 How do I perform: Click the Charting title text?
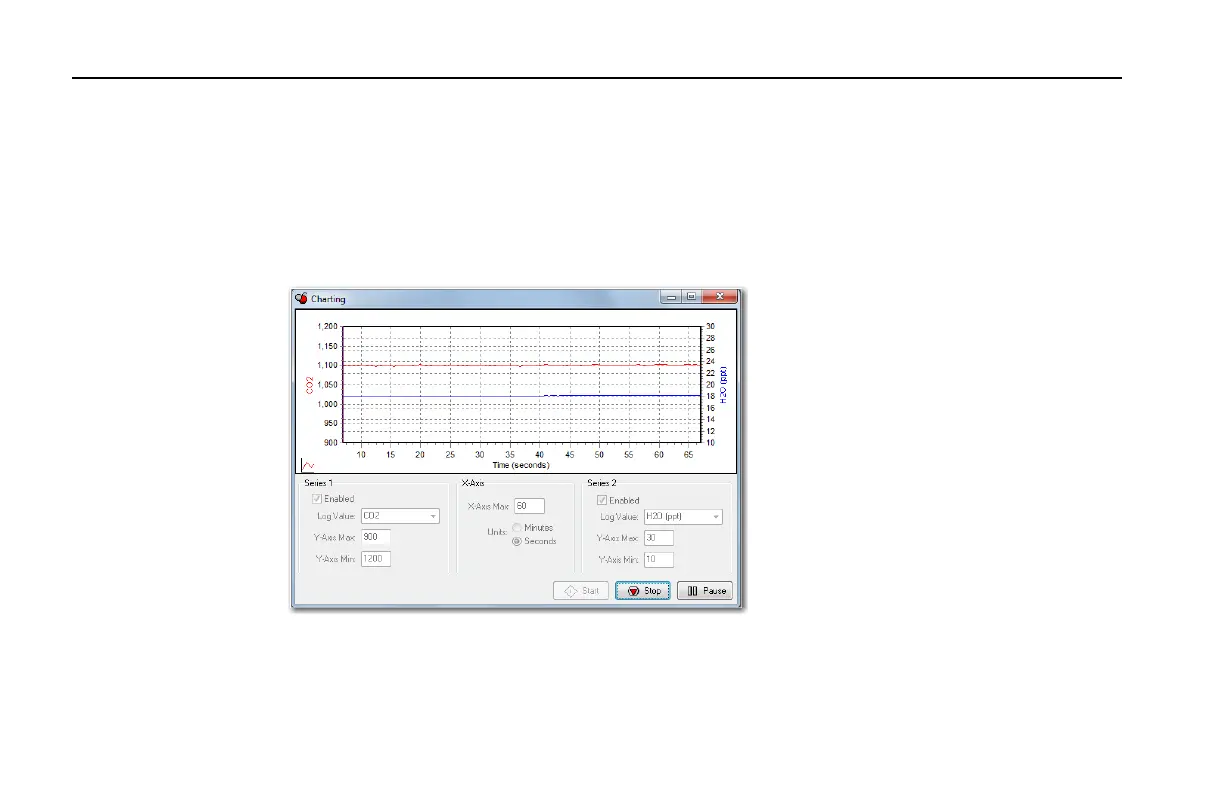328,298
